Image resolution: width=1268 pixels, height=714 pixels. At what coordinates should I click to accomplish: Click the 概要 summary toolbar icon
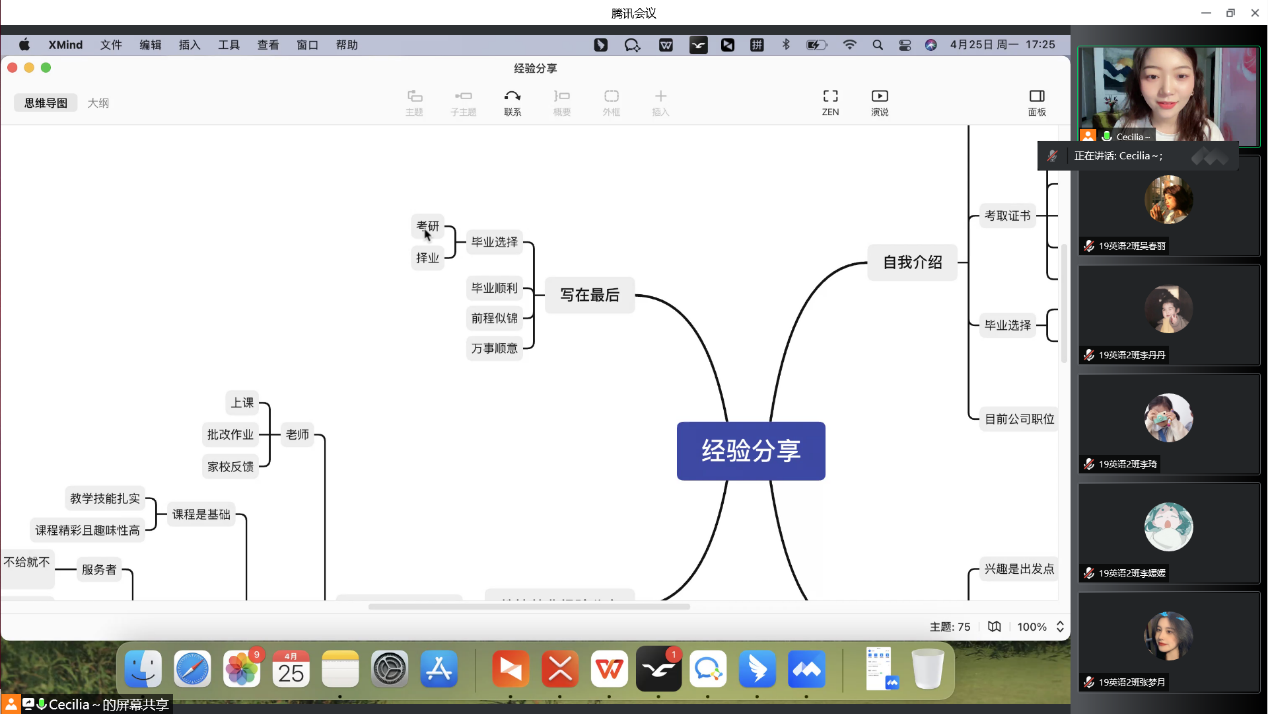click(x=562, y=97)
